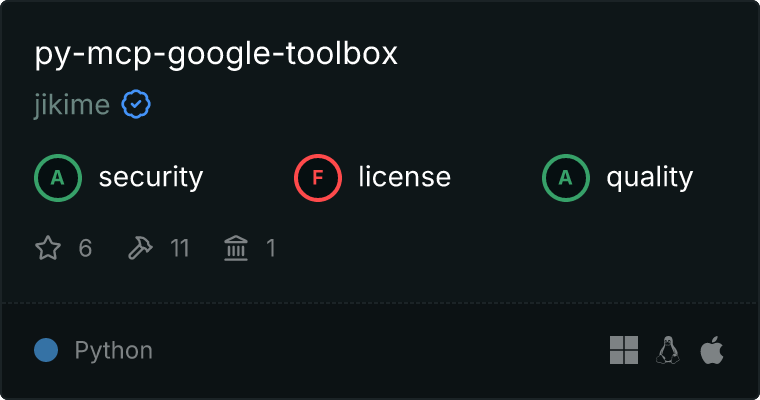Click the Apple macOS platform icon
760x400 pixels.
tap(712, 350)
